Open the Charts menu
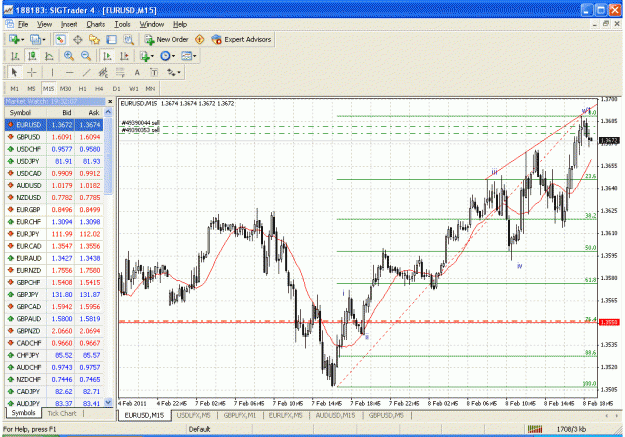Image resolution: width=625 pixels, height=437 pixels. 96,24
